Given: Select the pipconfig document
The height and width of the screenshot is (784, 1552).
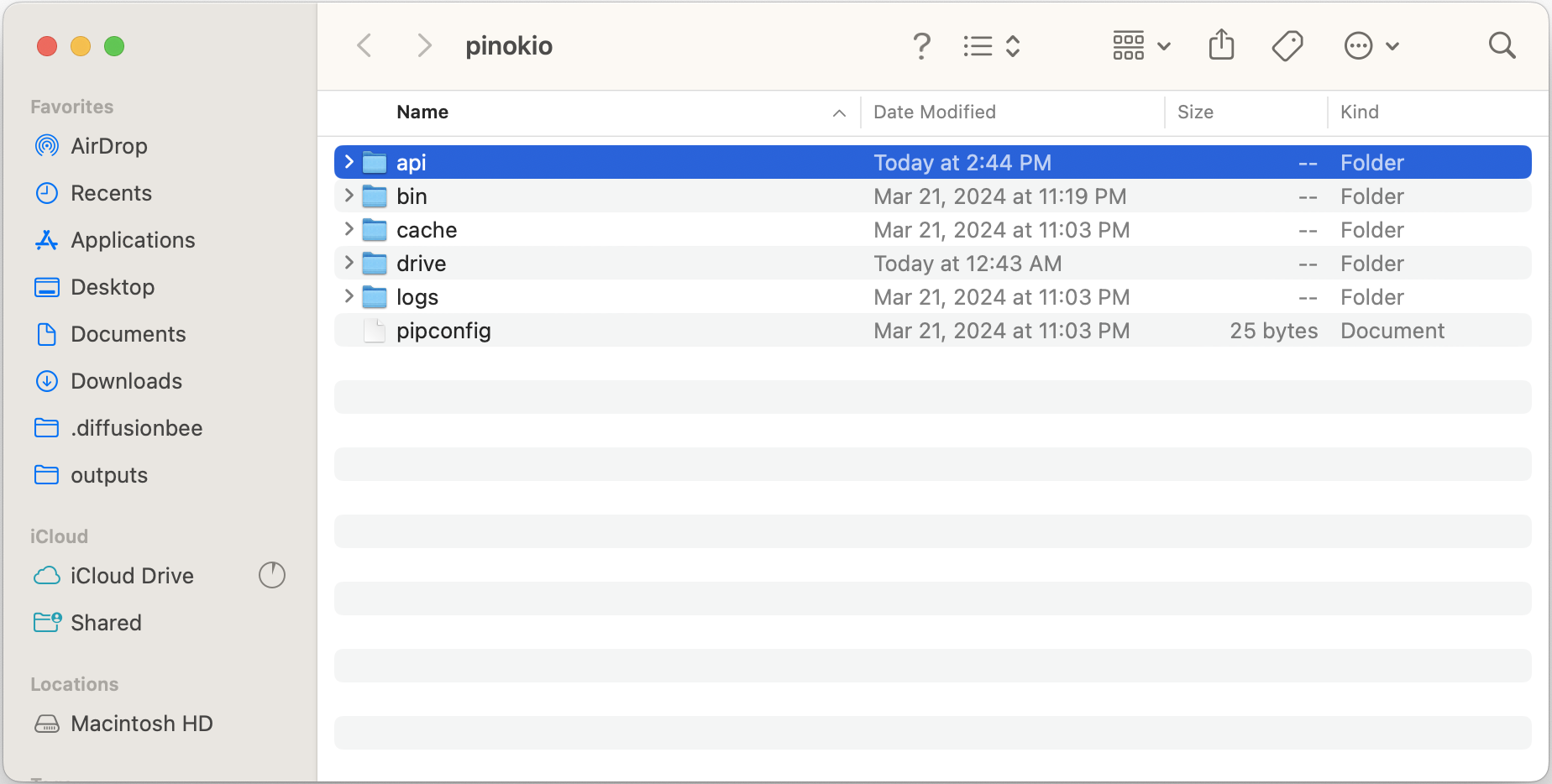Looking at the screenshot, I should 443,330.
